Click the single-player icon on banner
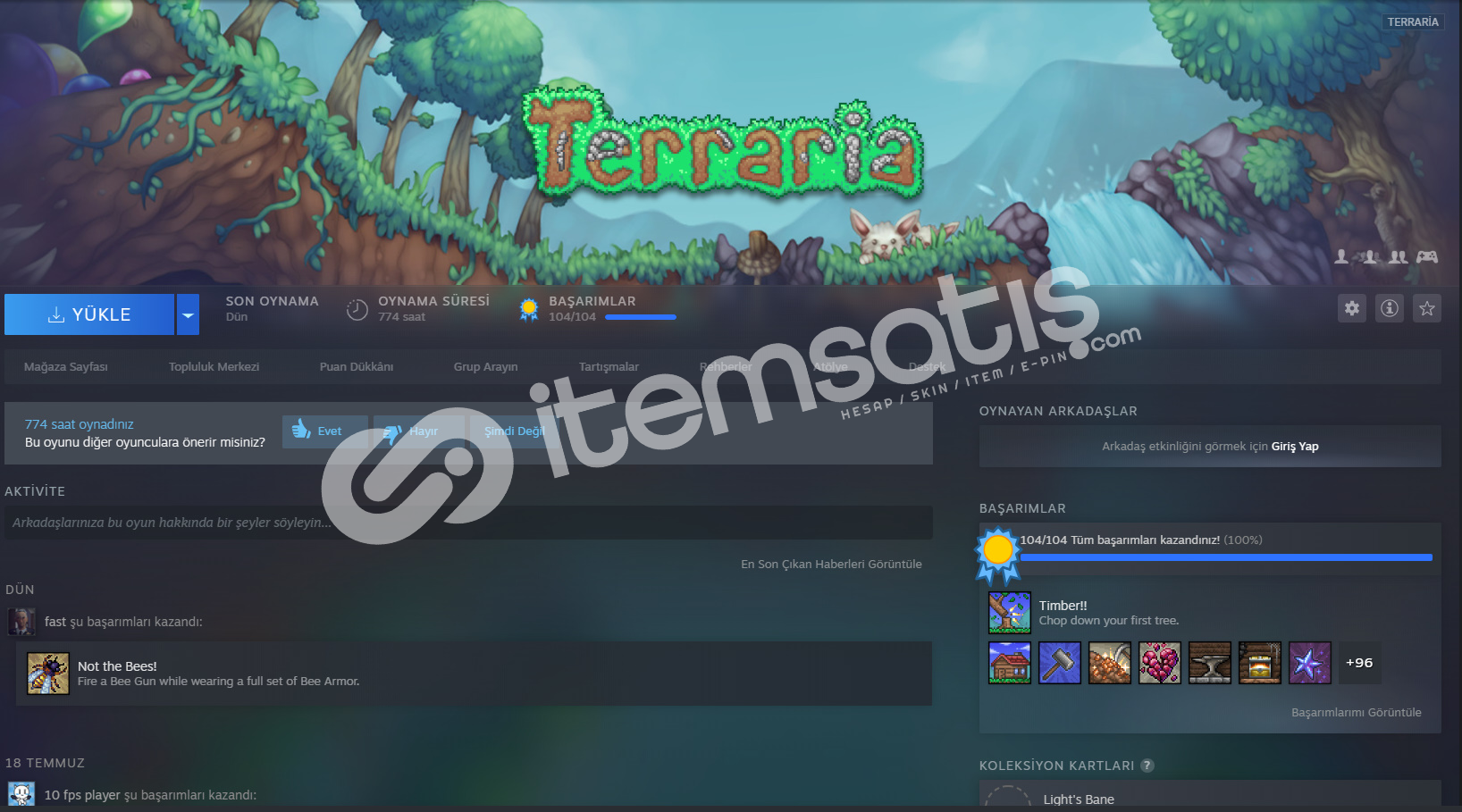This screenshot has width=1462, height=812. (1341, 256)
